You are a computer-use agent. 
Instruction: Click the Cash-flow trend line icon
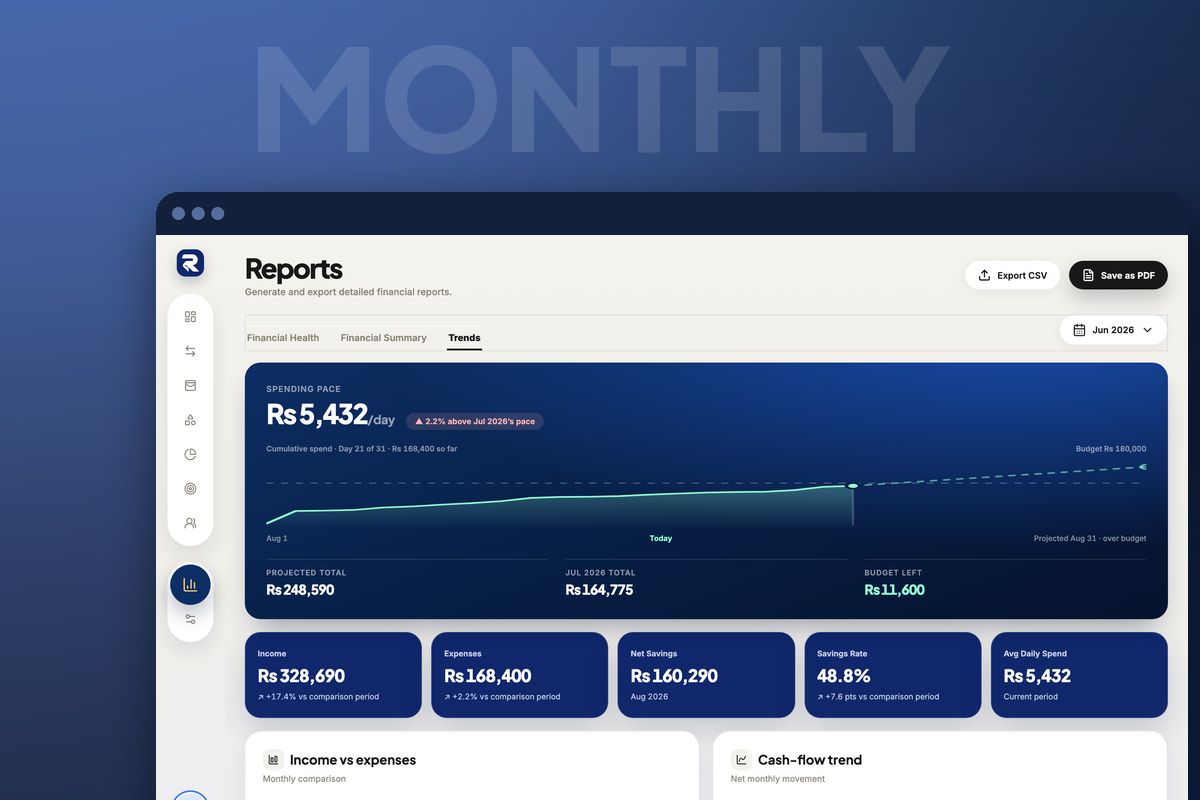pos(741,759)
